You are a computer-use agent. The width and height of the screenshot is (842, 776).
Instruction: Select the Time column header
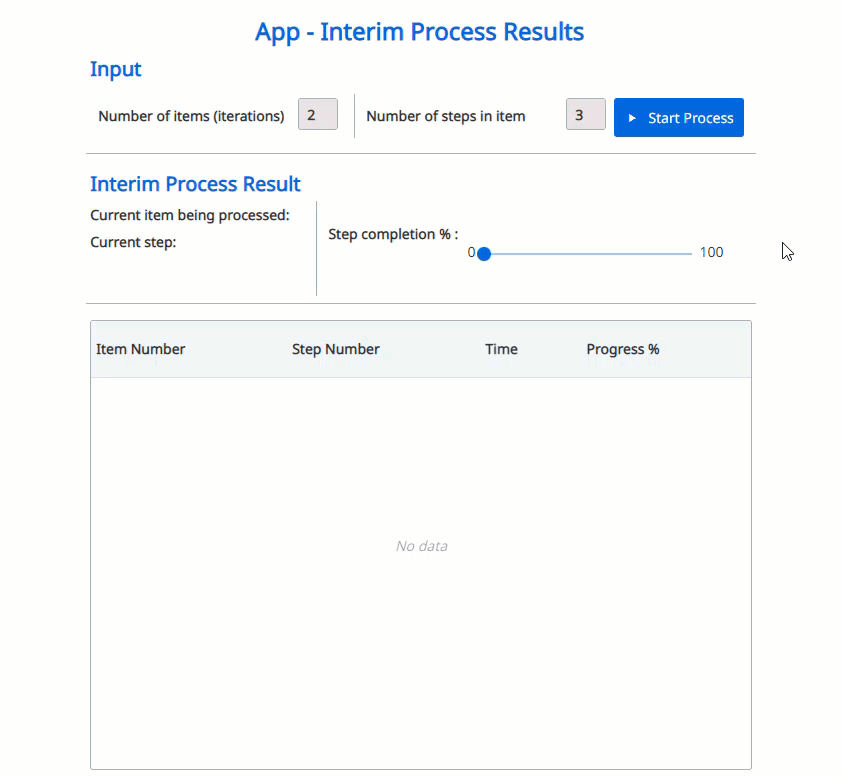coord(501,349)
